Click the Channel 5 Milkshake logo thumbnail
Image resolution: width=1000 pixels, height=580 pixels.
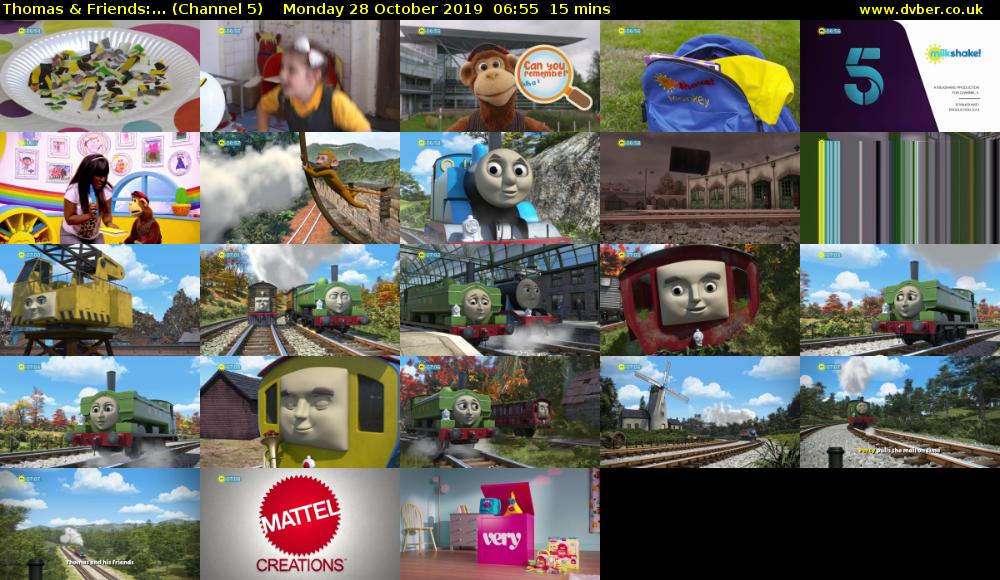coord(900,76)
